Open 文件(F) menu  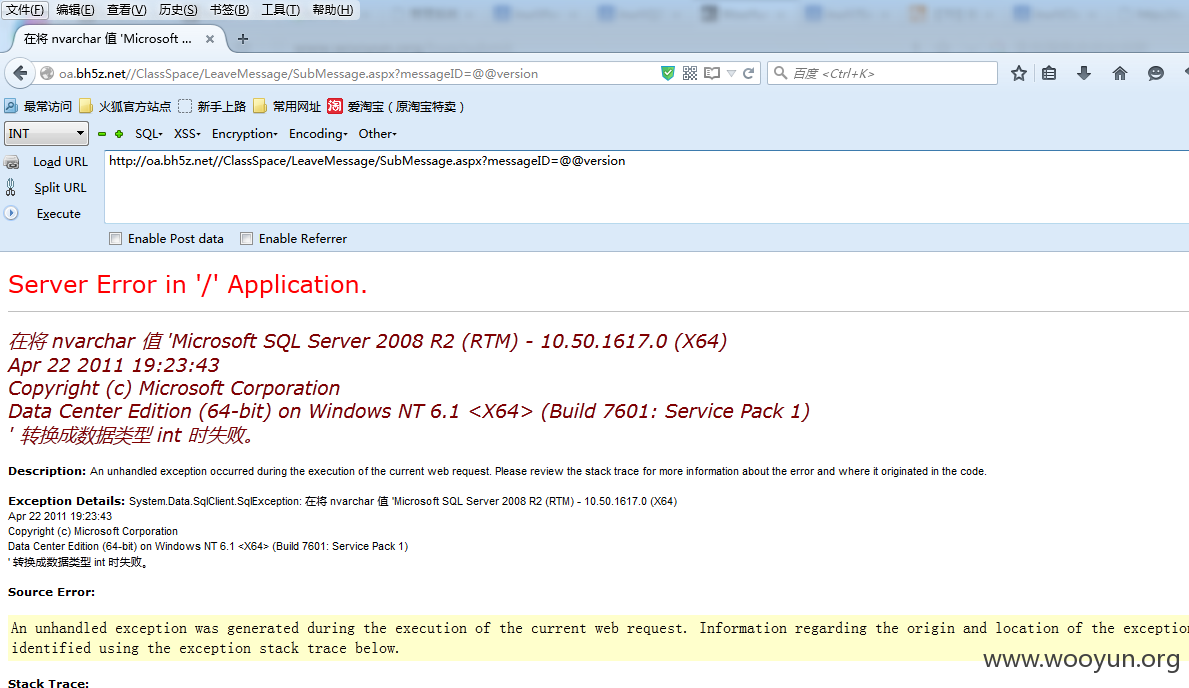point(25,10)
